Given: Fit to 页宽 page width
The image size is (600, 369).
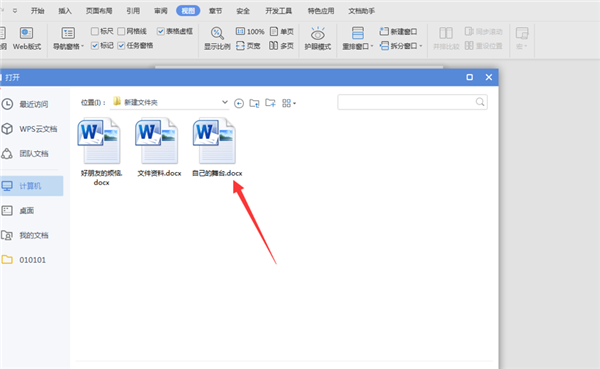Looking at the screenshot, I should [x=248, y=46].
